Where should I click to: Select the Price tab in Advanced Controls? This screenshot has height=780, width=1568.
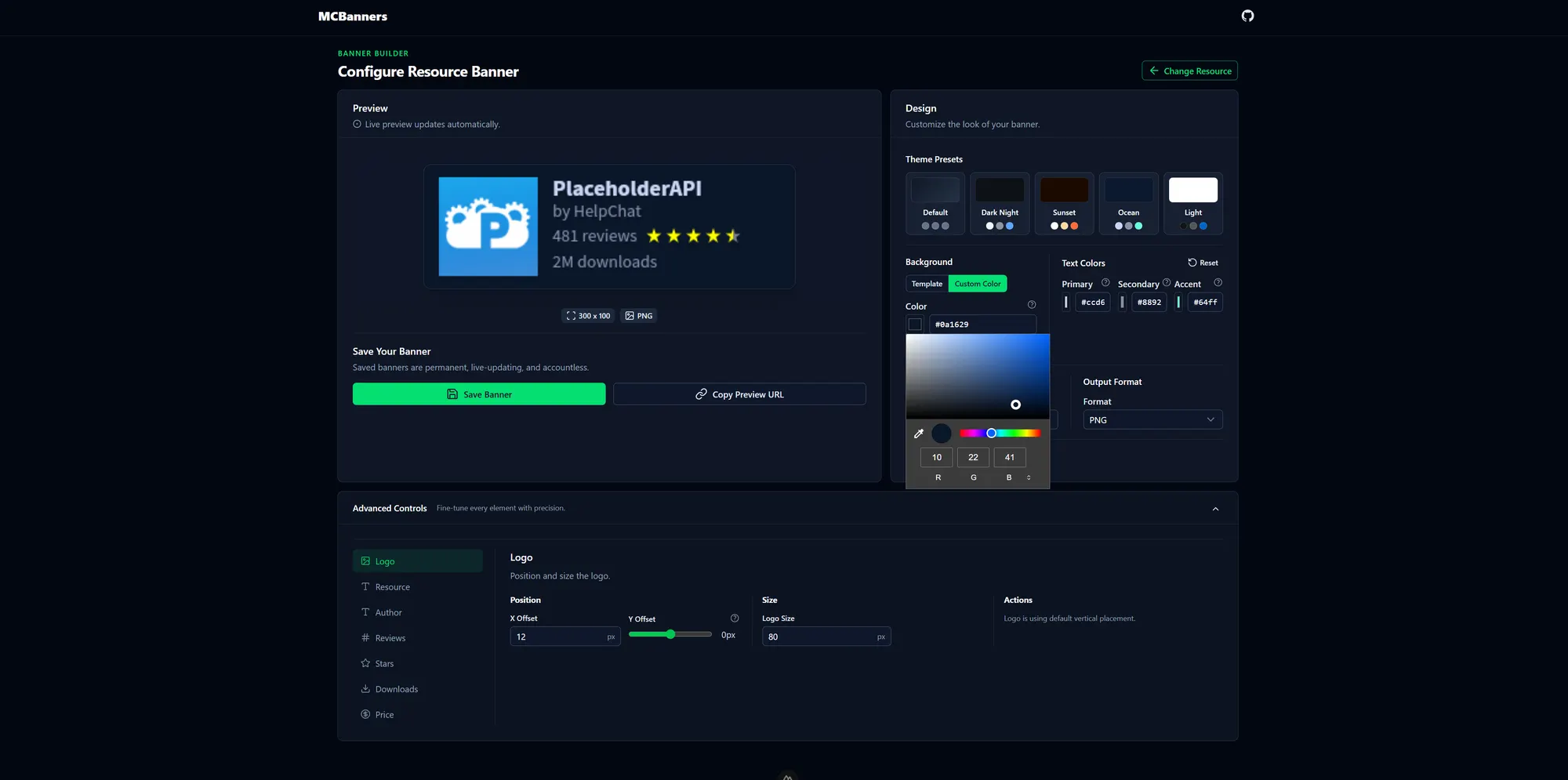[417, 715]
